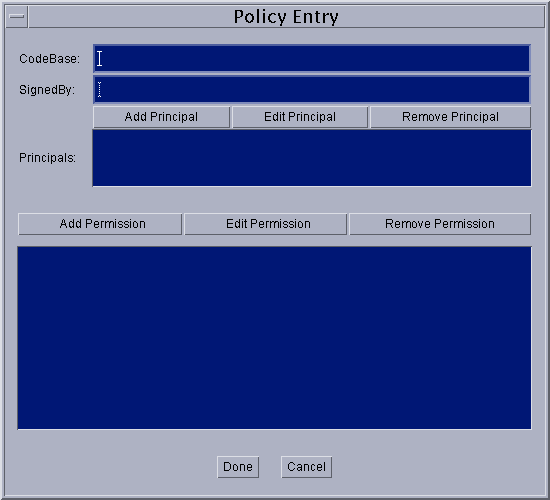Dismiss the dialog with Cancel
The width and height of the screenshot is (550, 500).
pyautogui.click(x=306, y=467)
